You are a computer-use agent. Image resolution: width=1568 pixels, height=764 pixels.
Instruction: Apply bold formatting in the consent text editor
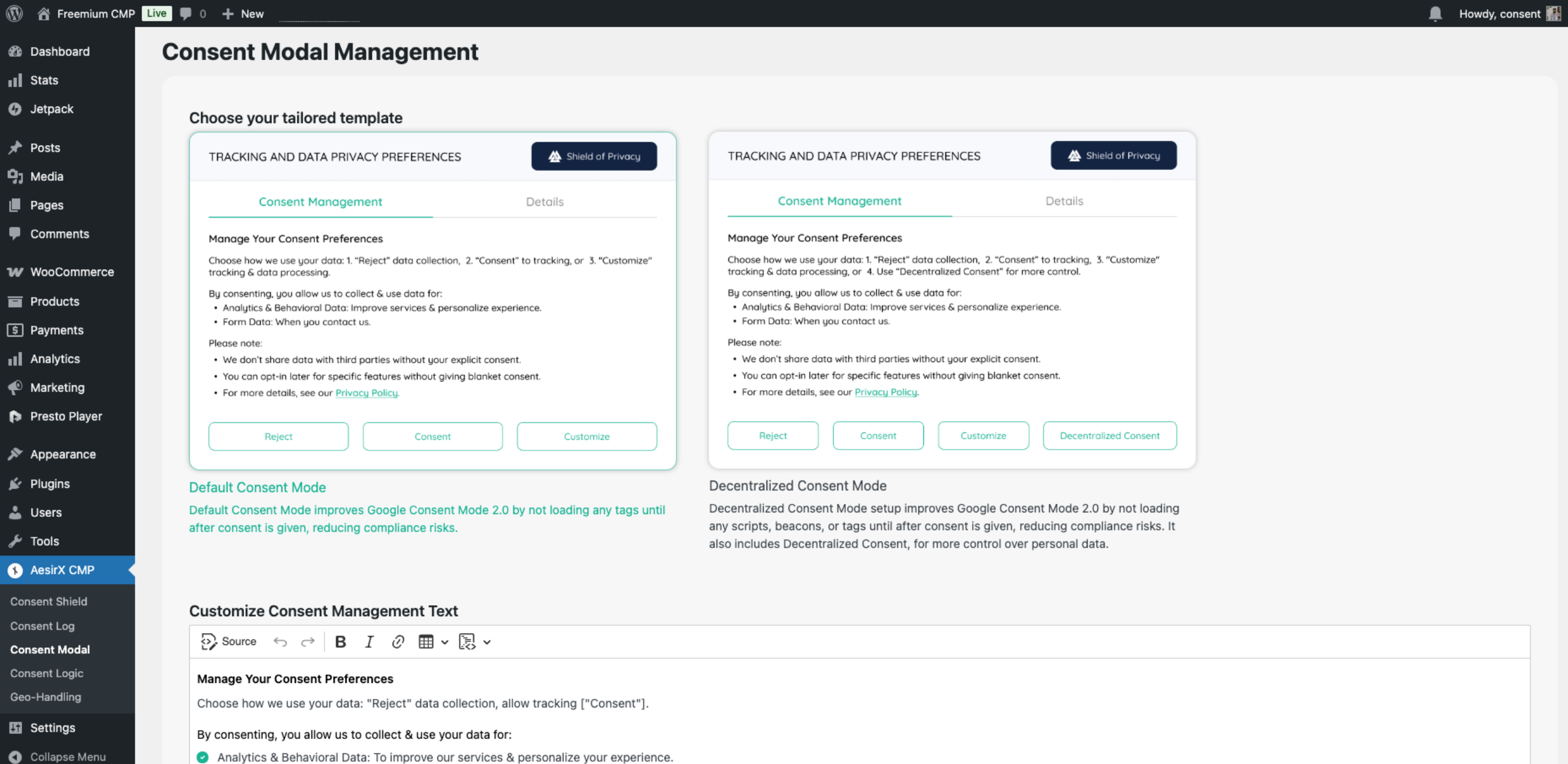tap(340, 642)
